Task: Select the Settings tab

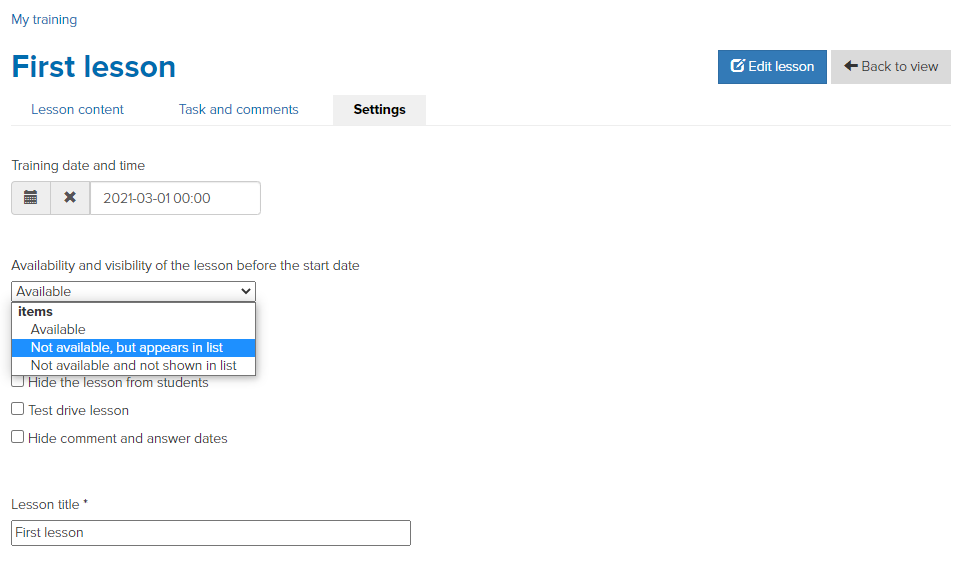Action: pos(379,109)
